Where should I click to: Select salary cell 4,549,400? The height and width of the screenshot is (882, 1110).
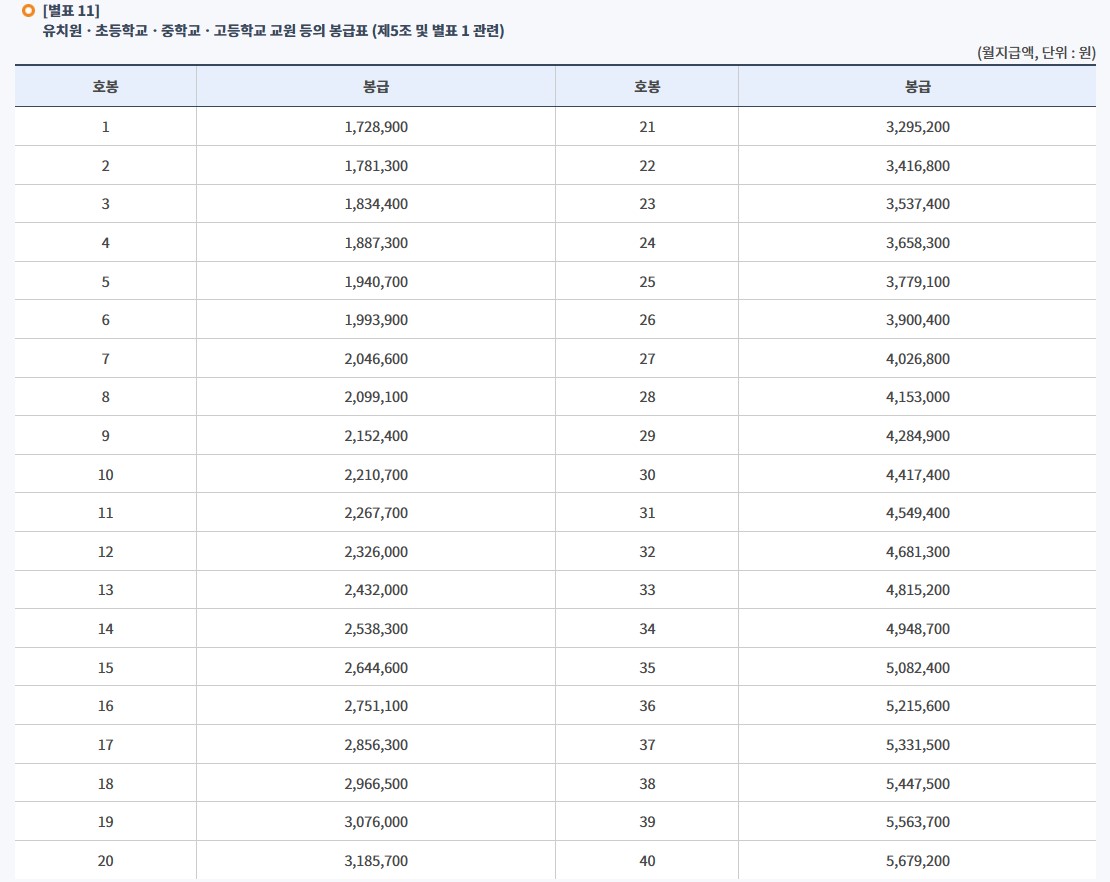[x=917, y=513]
